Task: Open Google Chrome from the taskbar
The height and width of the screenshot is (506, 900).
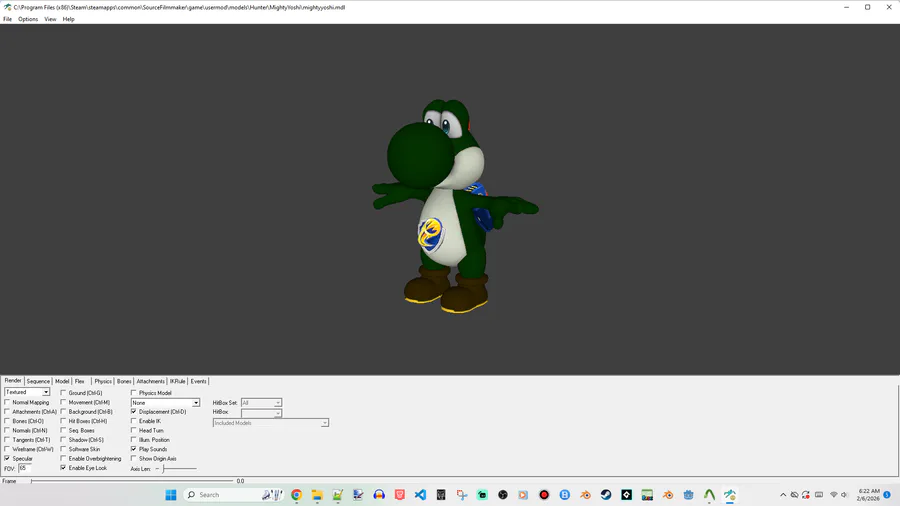Action: pos(296,495)
